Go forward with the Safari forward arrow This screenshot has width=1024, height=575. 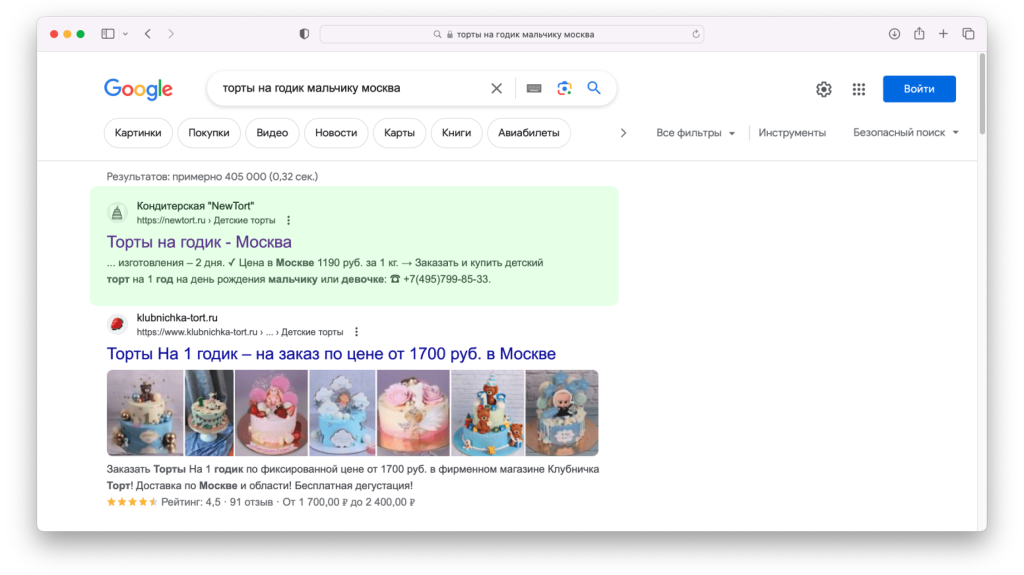171,34
